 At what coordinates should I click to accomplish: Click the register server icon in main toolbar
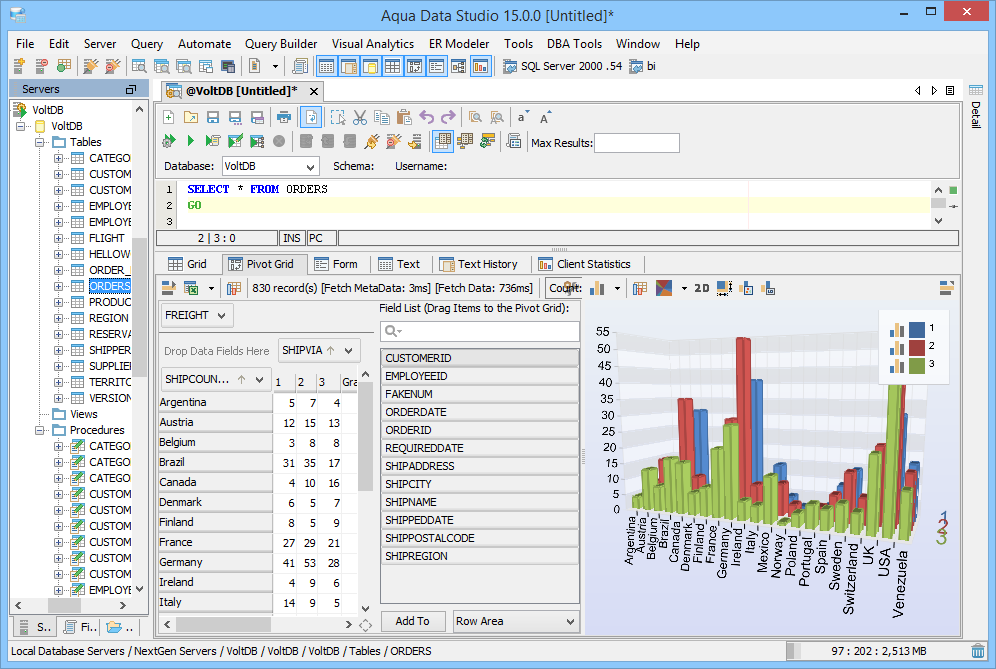tap(19, 66)
